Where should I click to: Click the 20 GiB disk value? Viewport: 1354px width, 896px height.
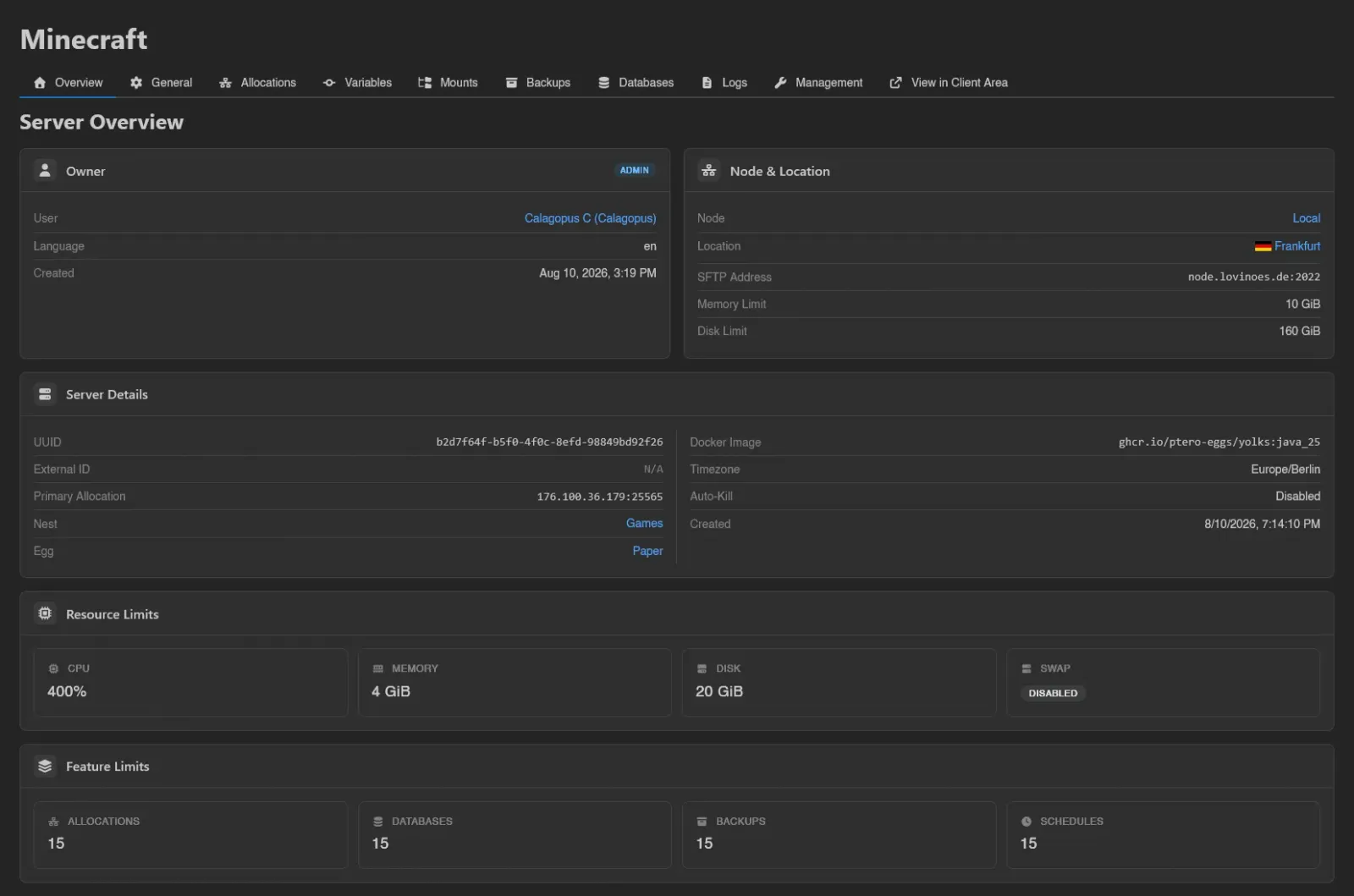point(719,691)
